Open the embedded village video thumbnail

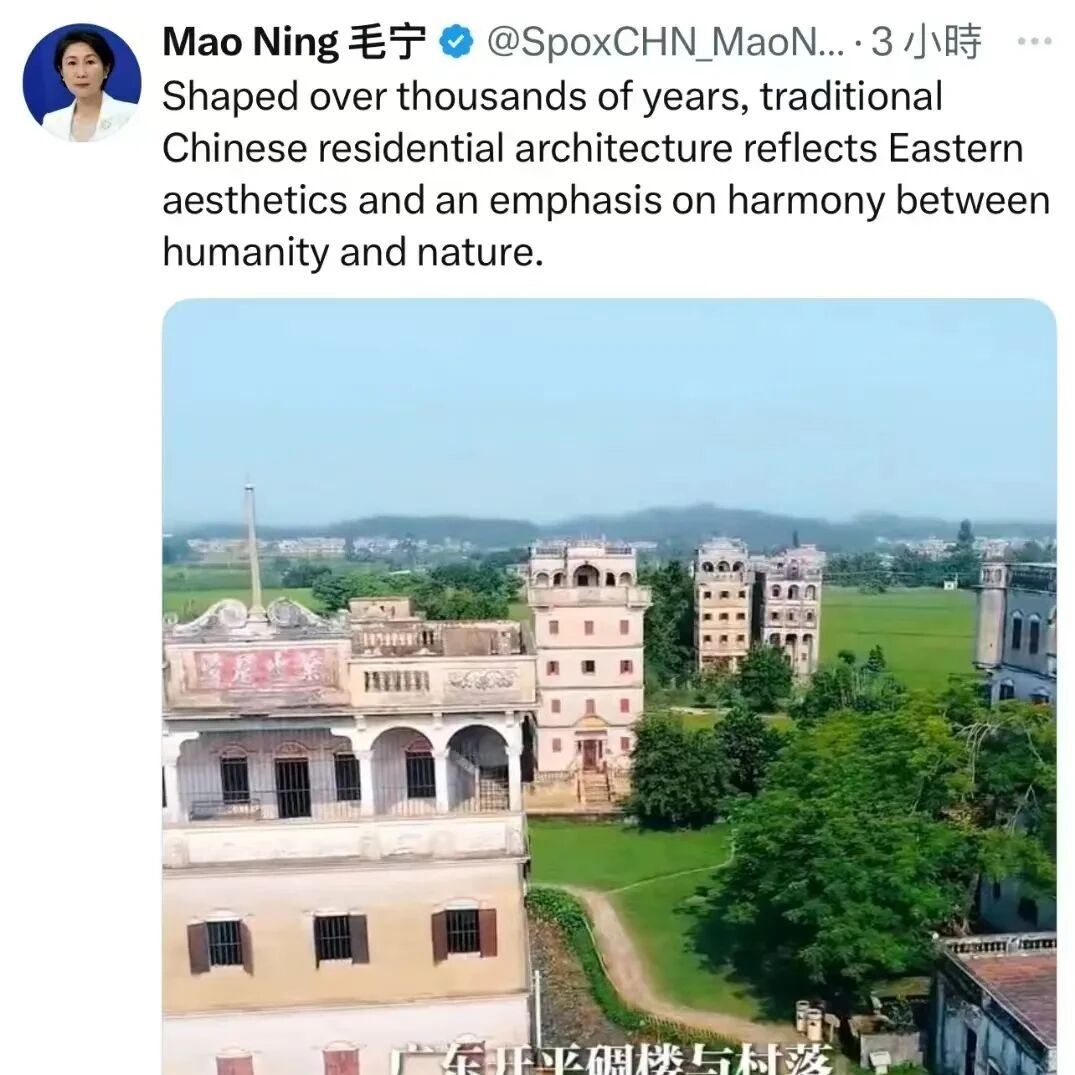click(609, 686)
